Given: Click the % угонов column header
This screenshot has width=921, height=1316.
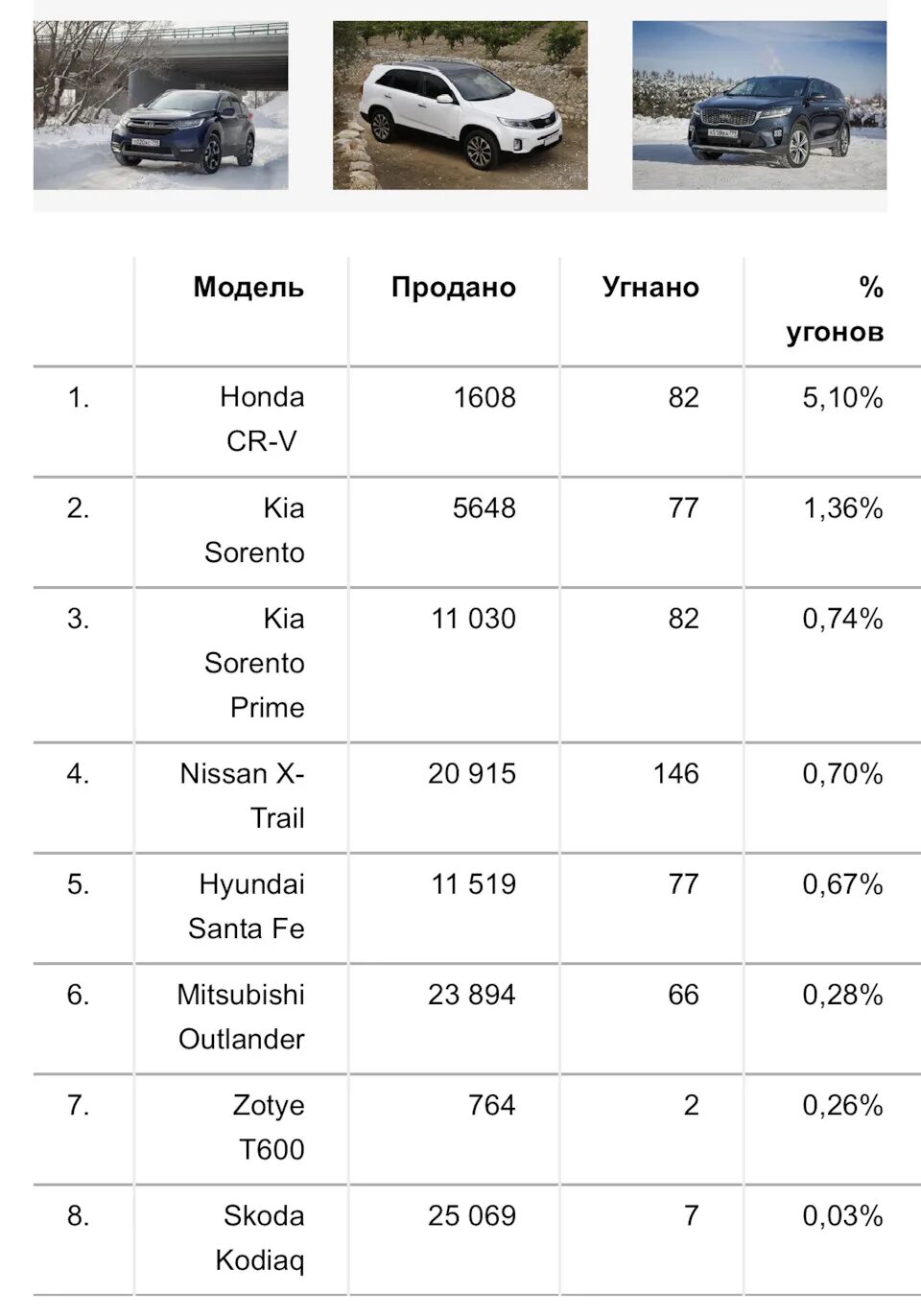Looking at the screenshot, I should coord(835,309).
